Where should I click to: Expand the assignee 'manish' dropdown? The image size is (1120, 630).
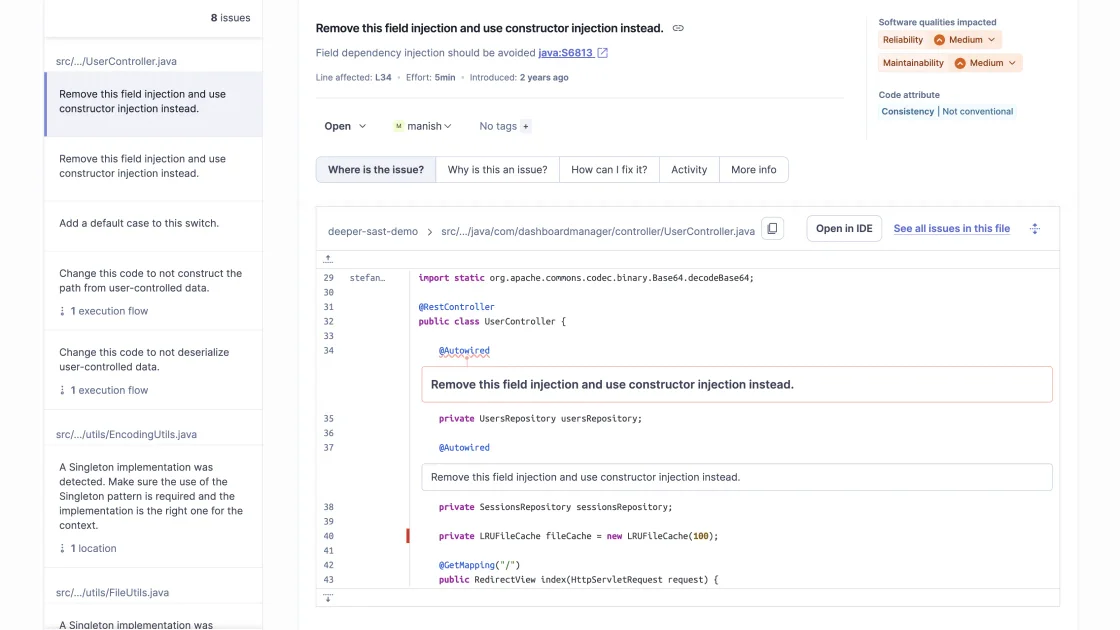tap(423, 127)
